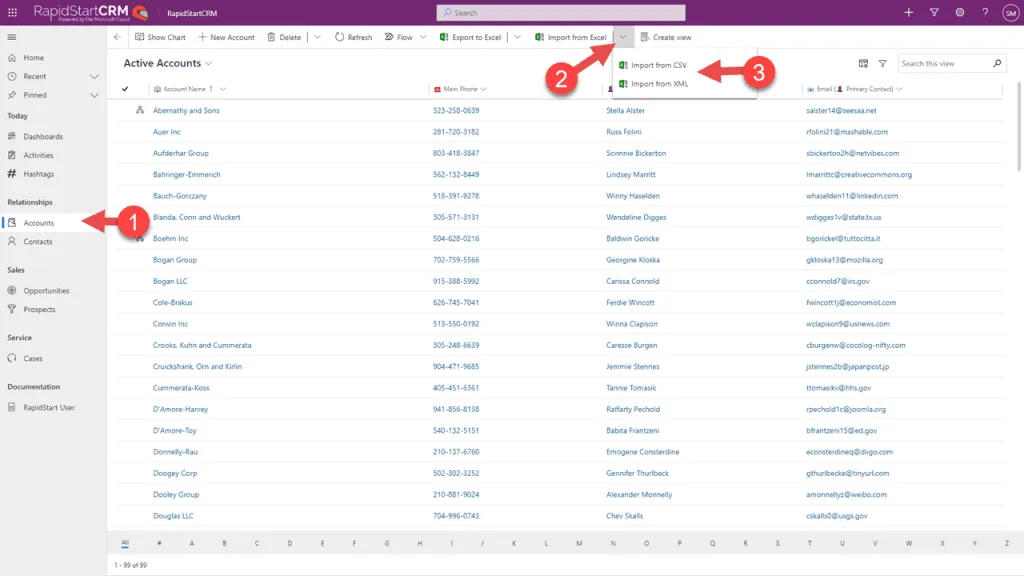The height and width of the screenshot is (576, 1024).
Task: Click the New Account button
Action: pos(228,36)
